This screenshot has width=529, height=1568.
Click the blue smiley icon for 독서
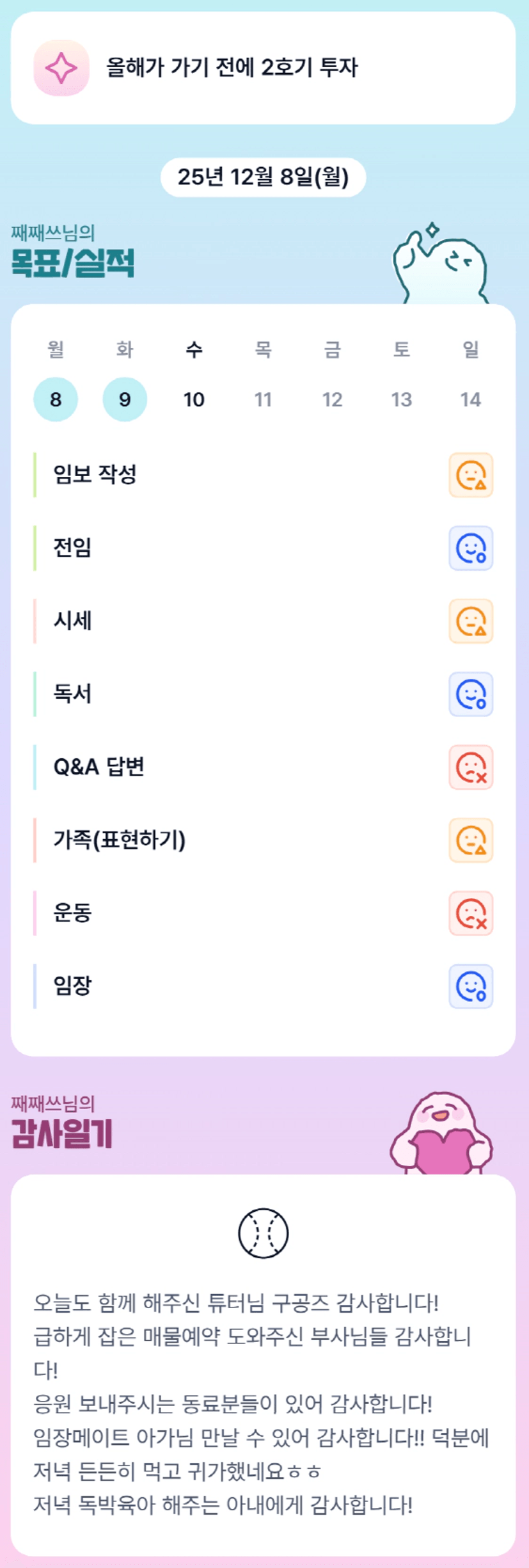point(471,694)
